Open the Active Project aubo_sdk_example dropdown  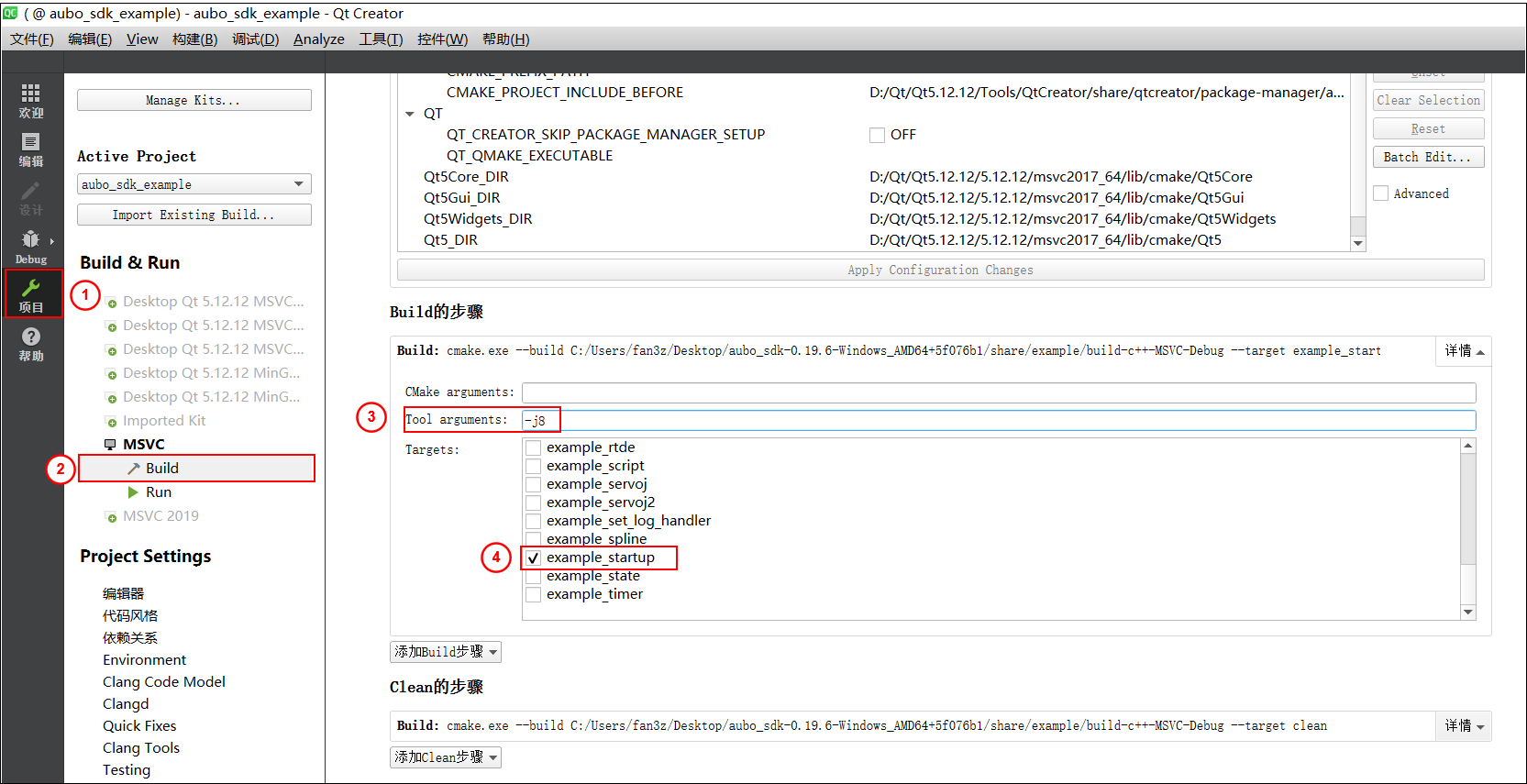tap(194, 184)
